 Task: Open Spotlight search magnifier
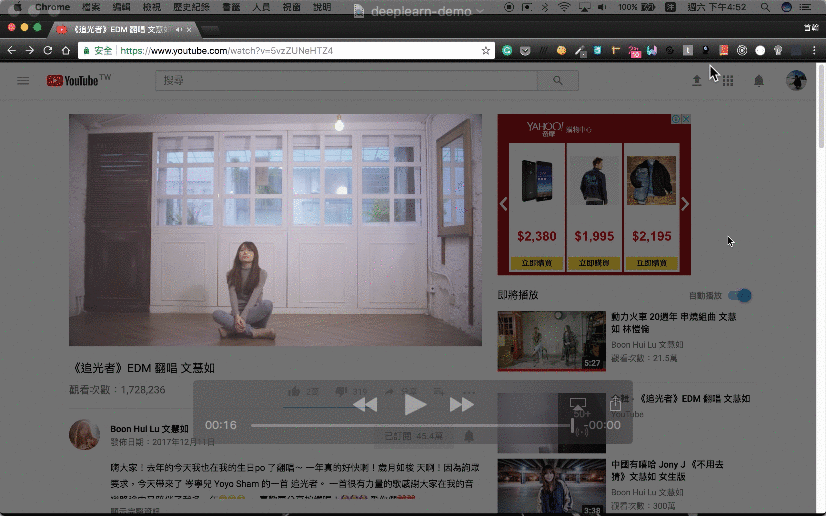(x=765, y=7)
